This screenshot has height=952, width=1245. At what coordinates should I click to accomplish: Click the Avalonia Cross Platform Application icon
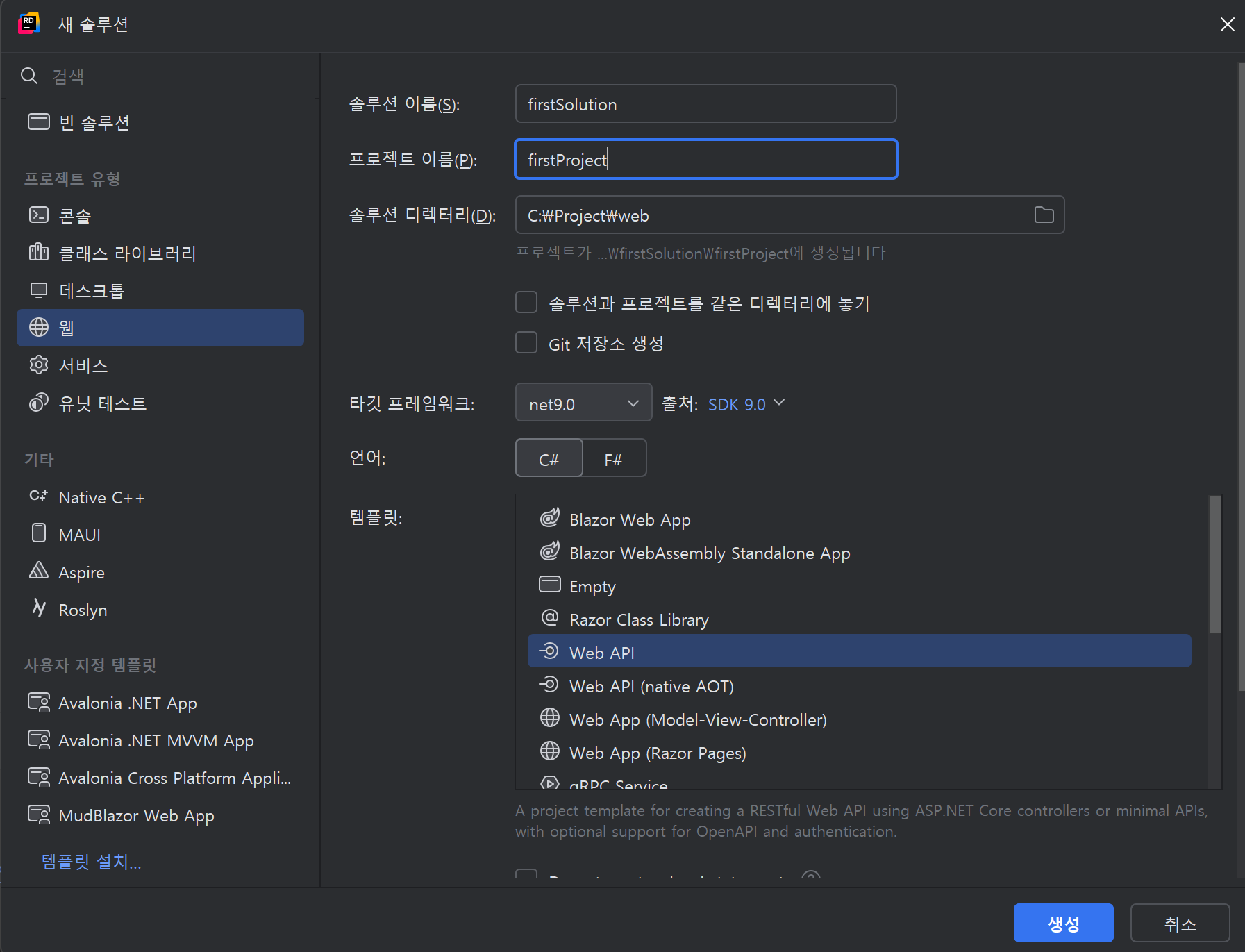coord(39,777)
